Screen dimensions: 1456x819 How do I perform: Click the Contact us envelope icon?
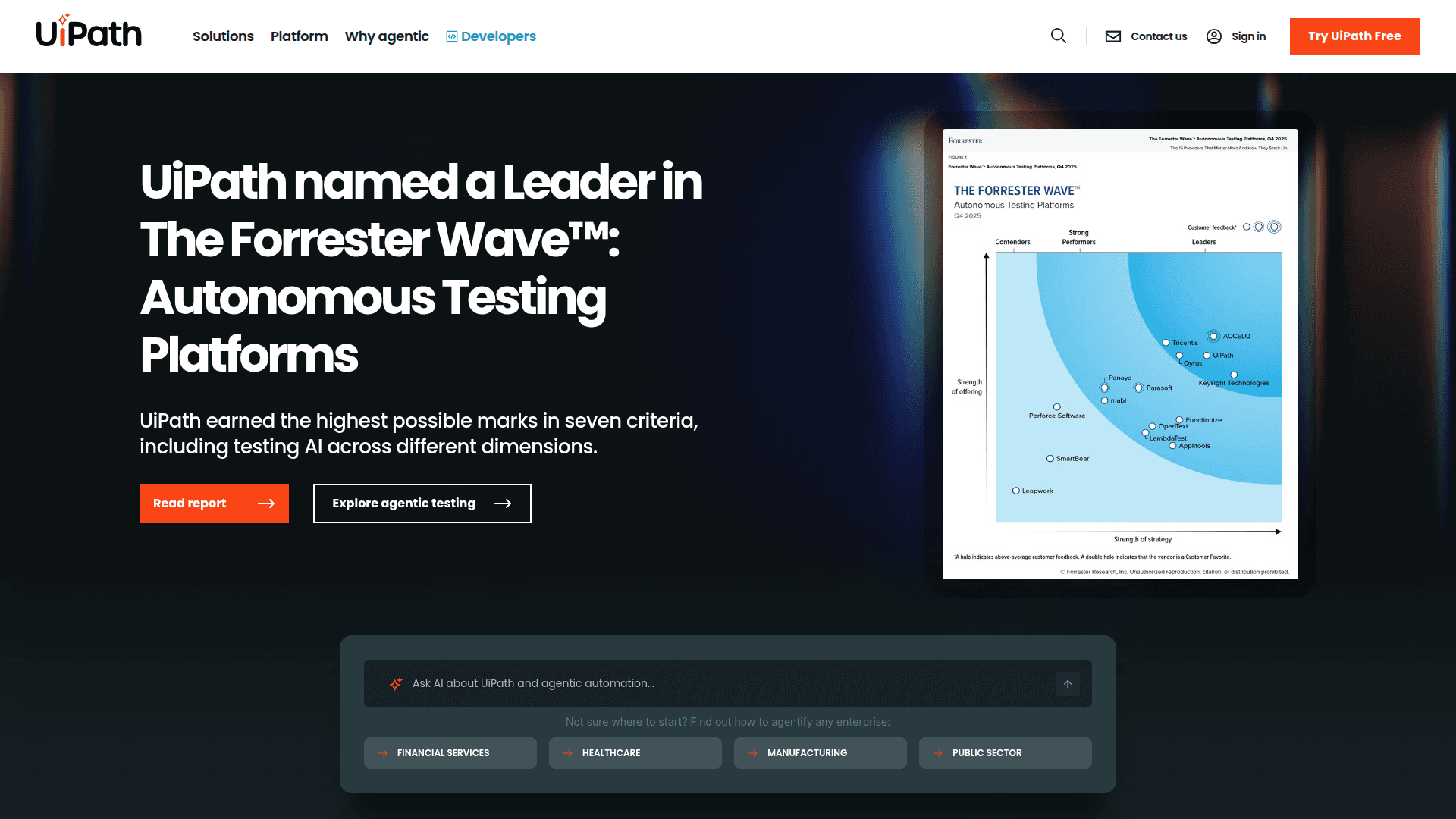point(1112,36)
